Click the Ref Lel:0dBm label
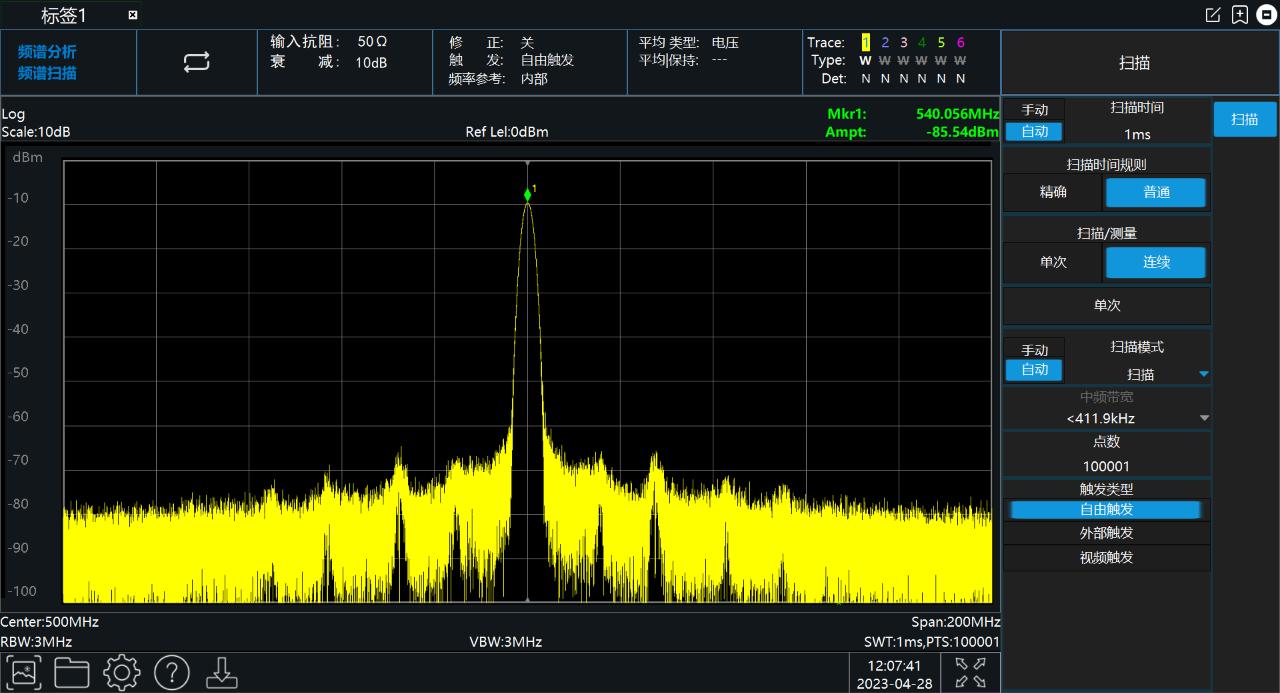1280x693 pixels. click(507, 132)
